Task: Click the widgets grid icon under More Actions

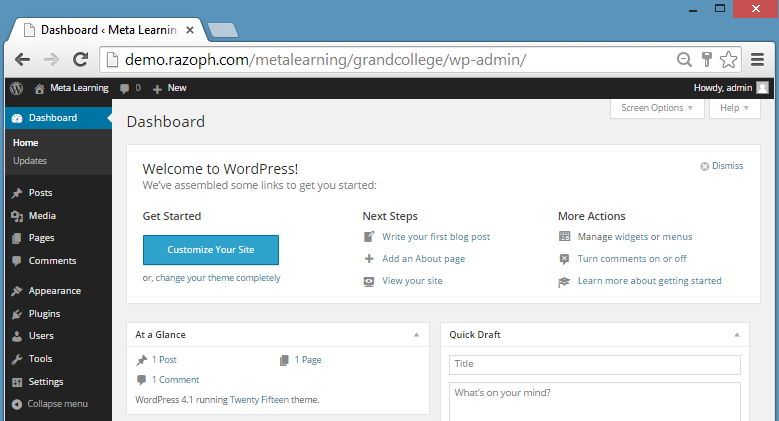Action: tap(564, 236)
